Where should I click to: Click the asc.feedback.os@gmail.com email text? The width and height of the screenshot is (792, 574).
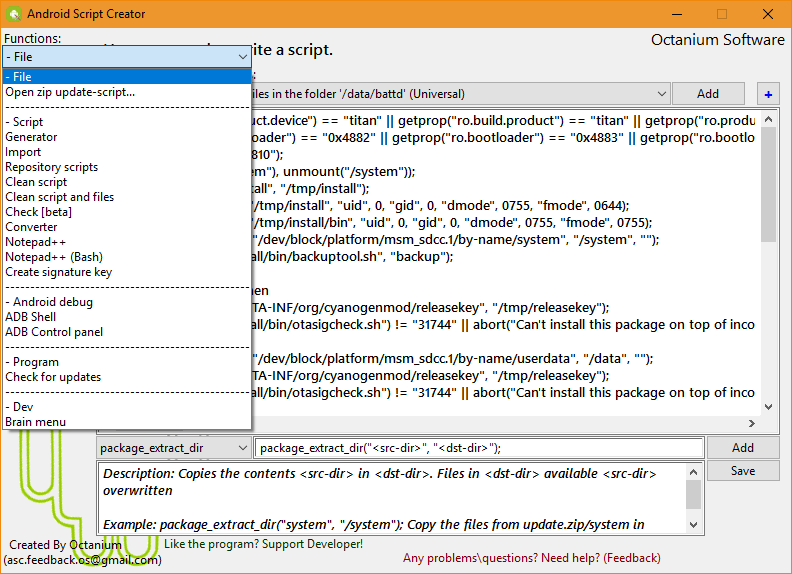(x=83, y=560)
